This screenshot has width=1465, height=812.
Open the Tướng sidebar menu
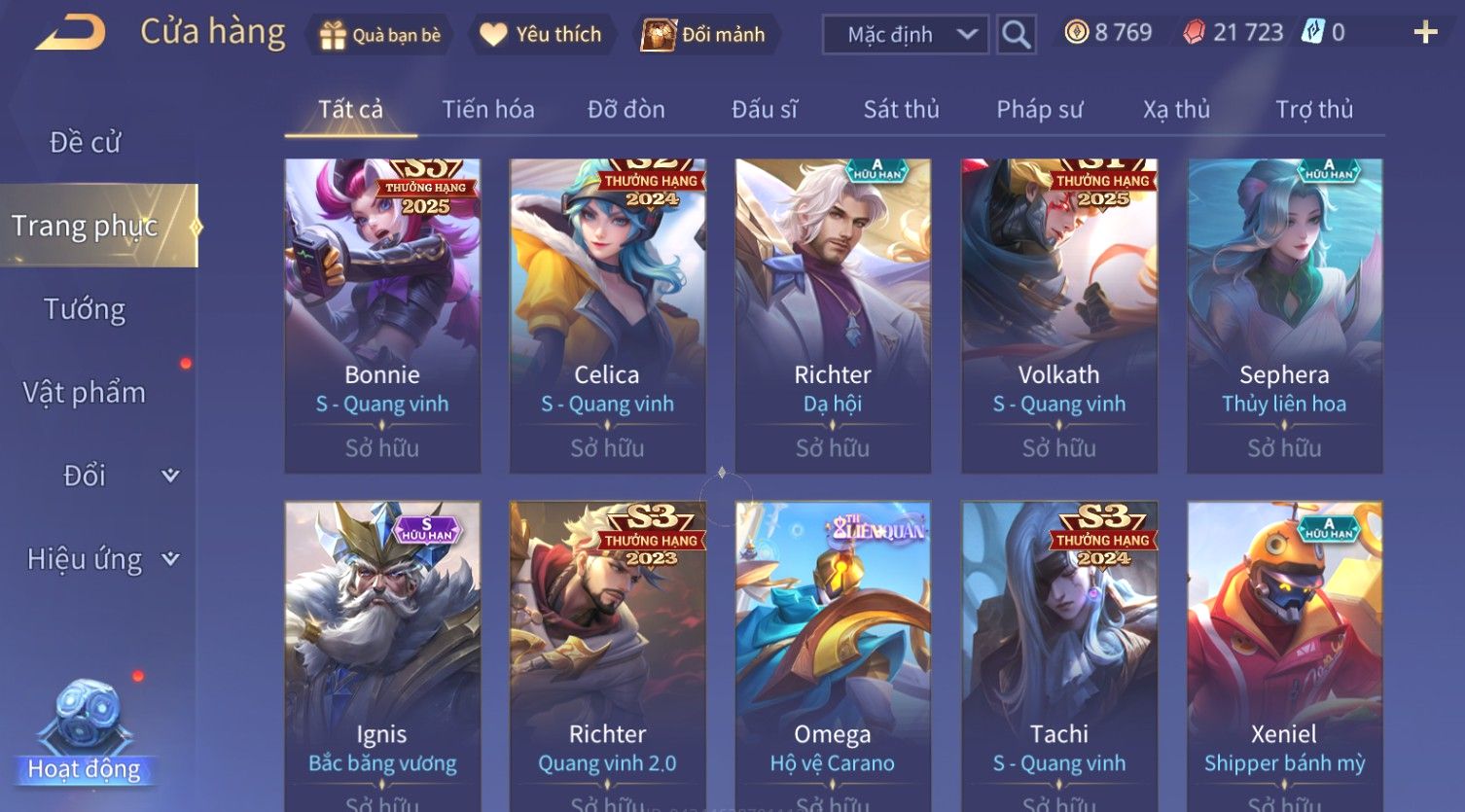pos(85,309)
